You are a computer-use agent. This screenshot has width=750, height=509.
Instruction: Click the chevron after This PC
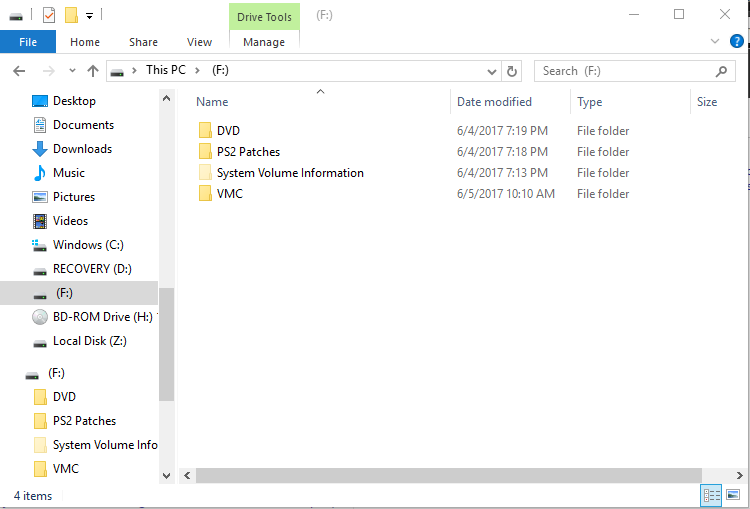(197, 71)
